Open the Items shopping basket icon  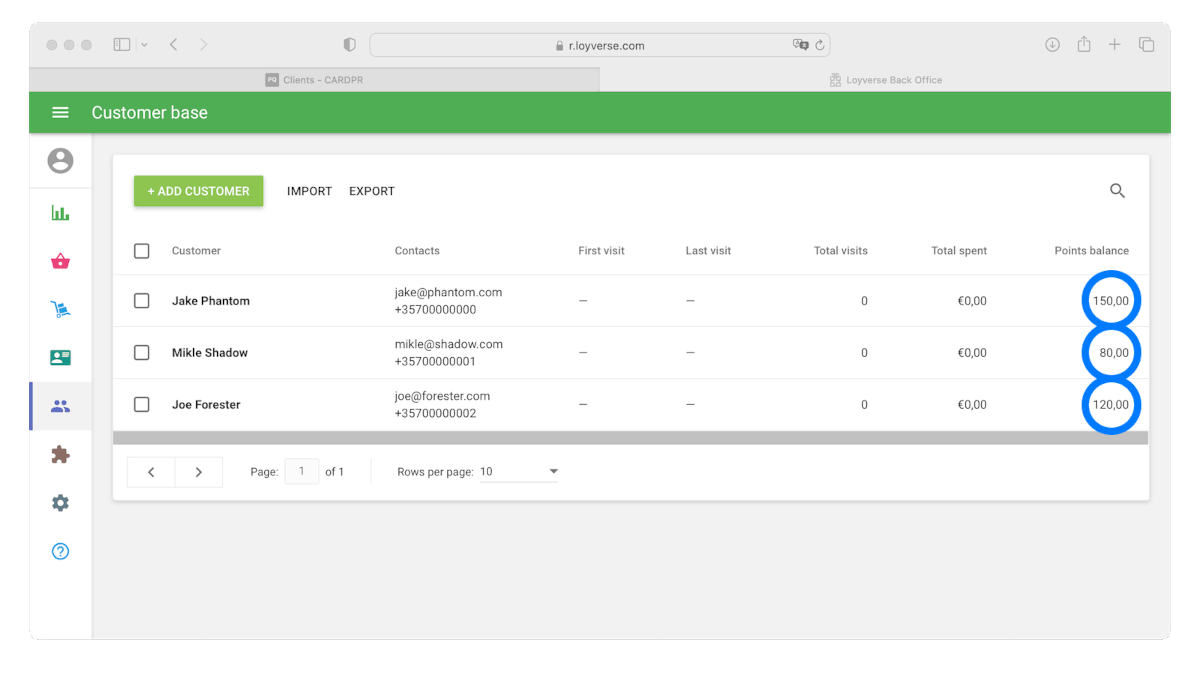[60, 262]
